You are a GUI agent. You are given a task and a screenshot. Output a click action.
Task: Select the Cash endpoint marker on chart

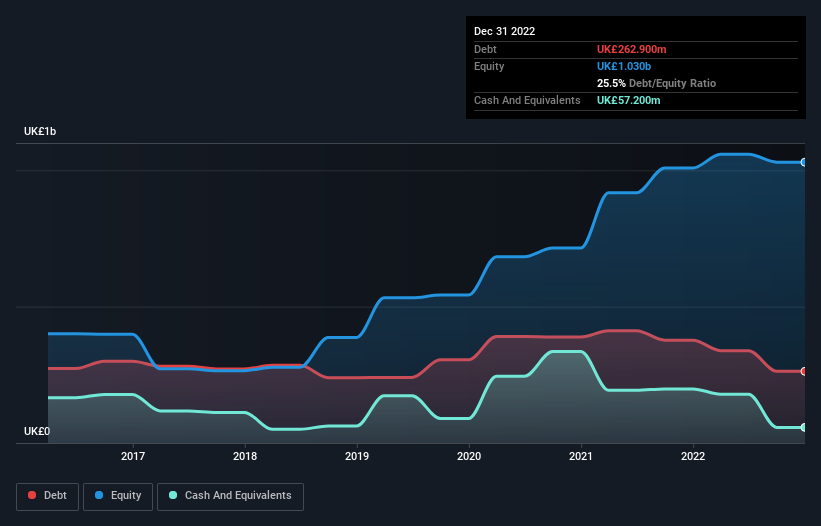804,428
